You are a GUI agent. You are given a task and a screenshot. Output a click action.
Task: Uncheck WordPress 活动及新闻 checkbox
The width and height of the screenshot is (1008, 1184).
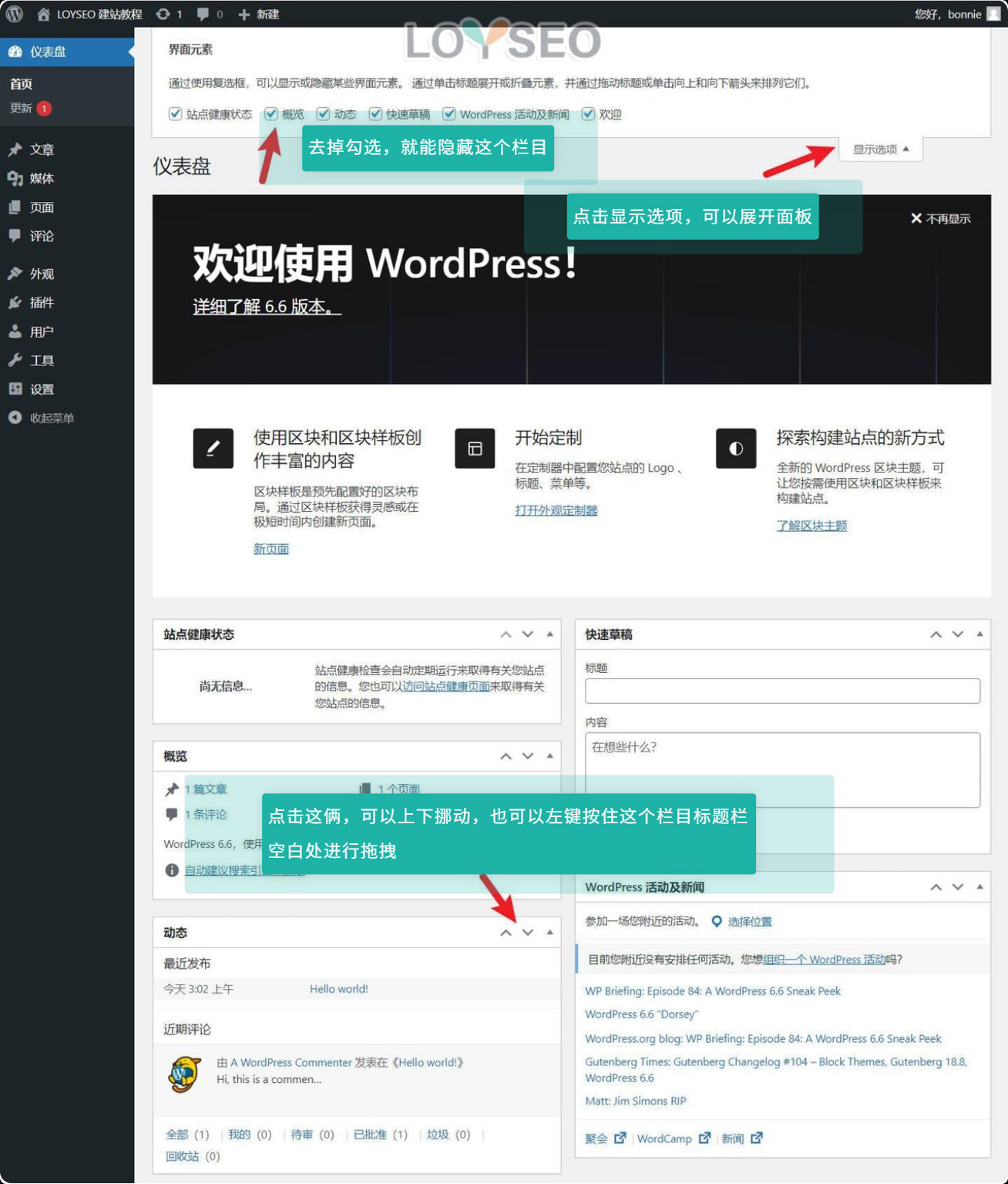(449, 114)
